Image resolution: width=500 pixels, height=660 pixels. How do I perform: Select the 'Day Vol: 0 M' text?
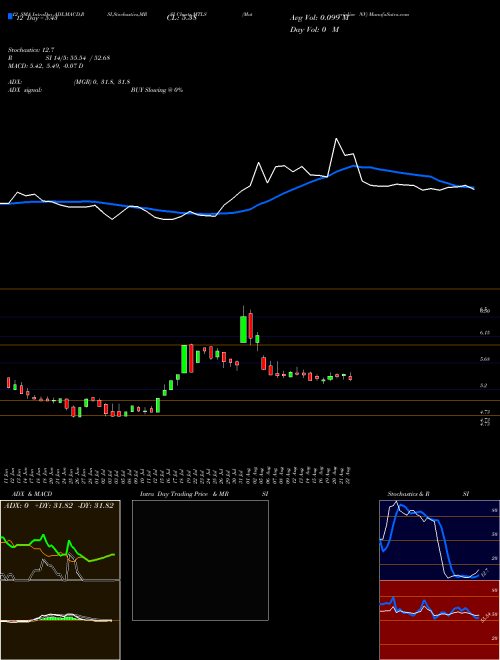pyautogui.click(x=314, y=29)
